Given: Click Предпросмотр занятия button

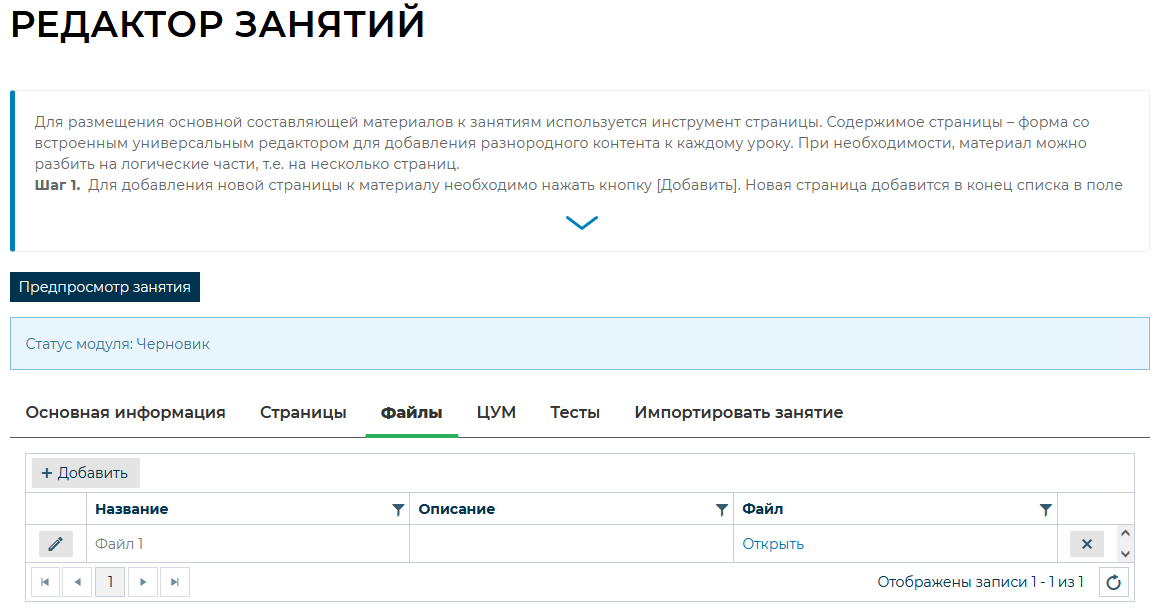Looking at the screenshot, I should [105, 287].
